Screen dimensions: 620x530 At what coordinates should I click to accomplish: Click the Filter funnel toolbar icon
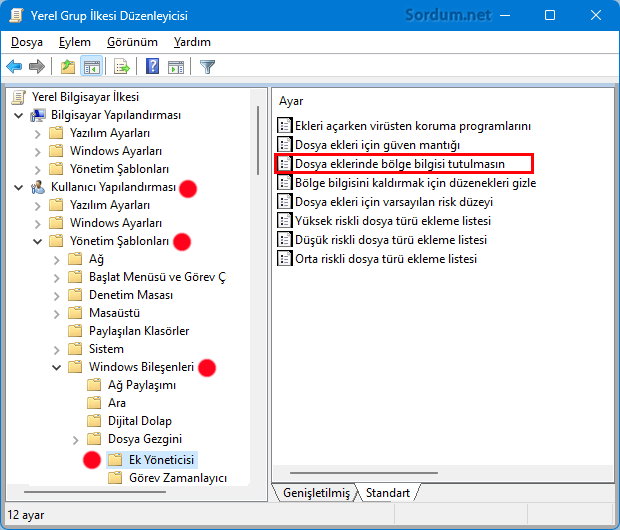(x=207, y=66)
